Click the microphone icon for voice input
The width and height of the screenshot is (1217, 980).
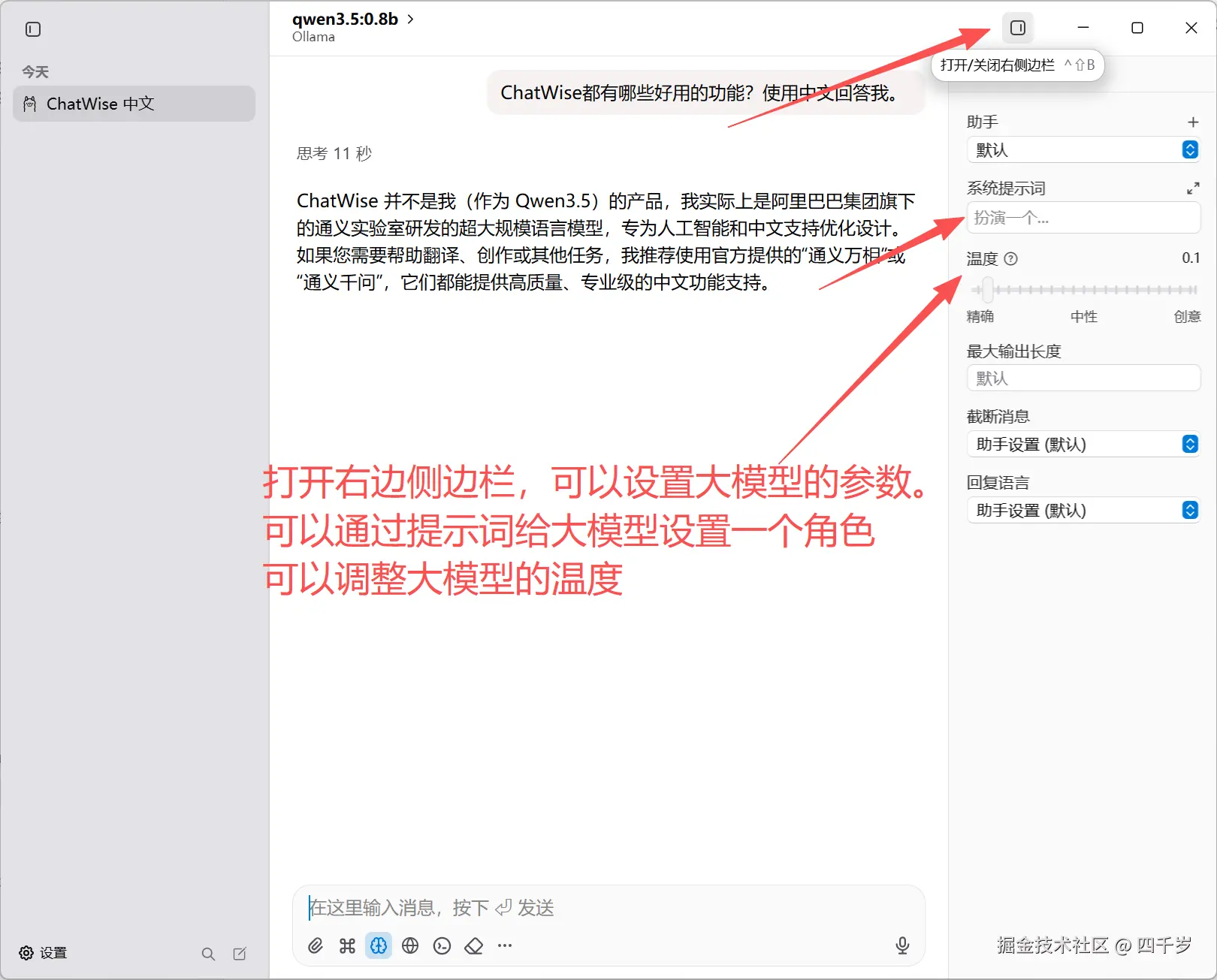point(901,945)
